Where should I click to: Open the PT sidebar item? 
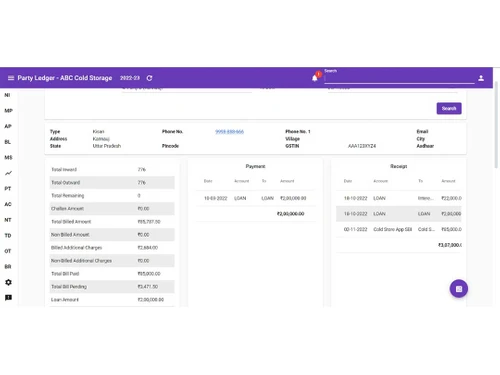[x=8, y=189]
